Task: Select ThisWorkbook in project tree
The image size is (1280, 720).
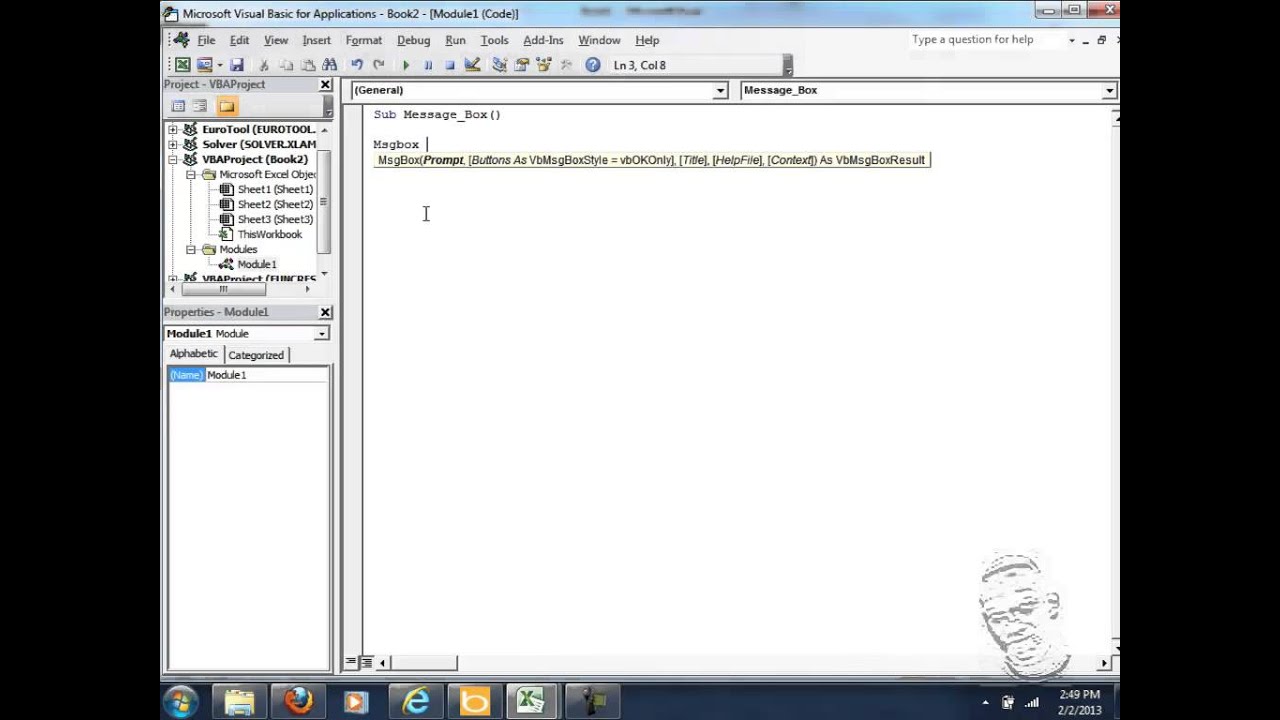Action: click(269, 234)
